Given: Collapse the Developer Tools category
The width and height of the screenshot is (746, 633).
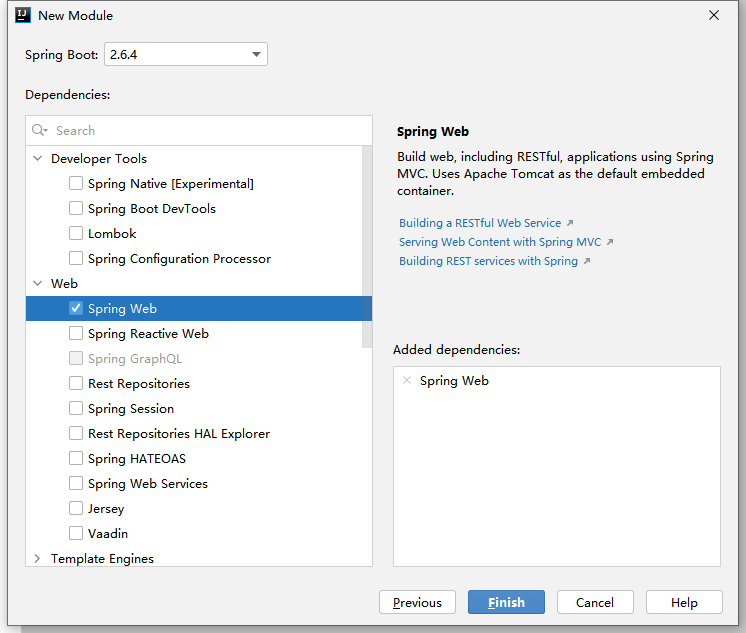Looking at the screenshot, I should (38, 158).
